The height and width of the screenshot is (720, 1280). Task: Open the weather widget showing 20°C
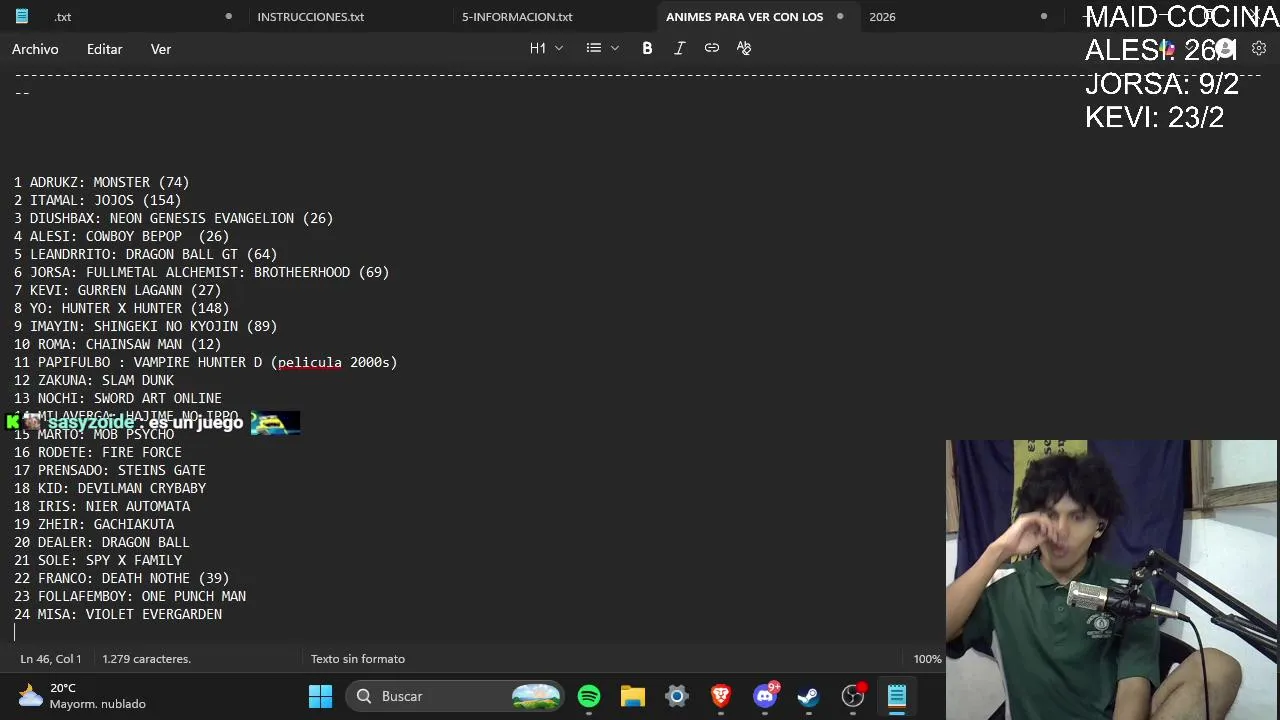click(x=82, y=696)
